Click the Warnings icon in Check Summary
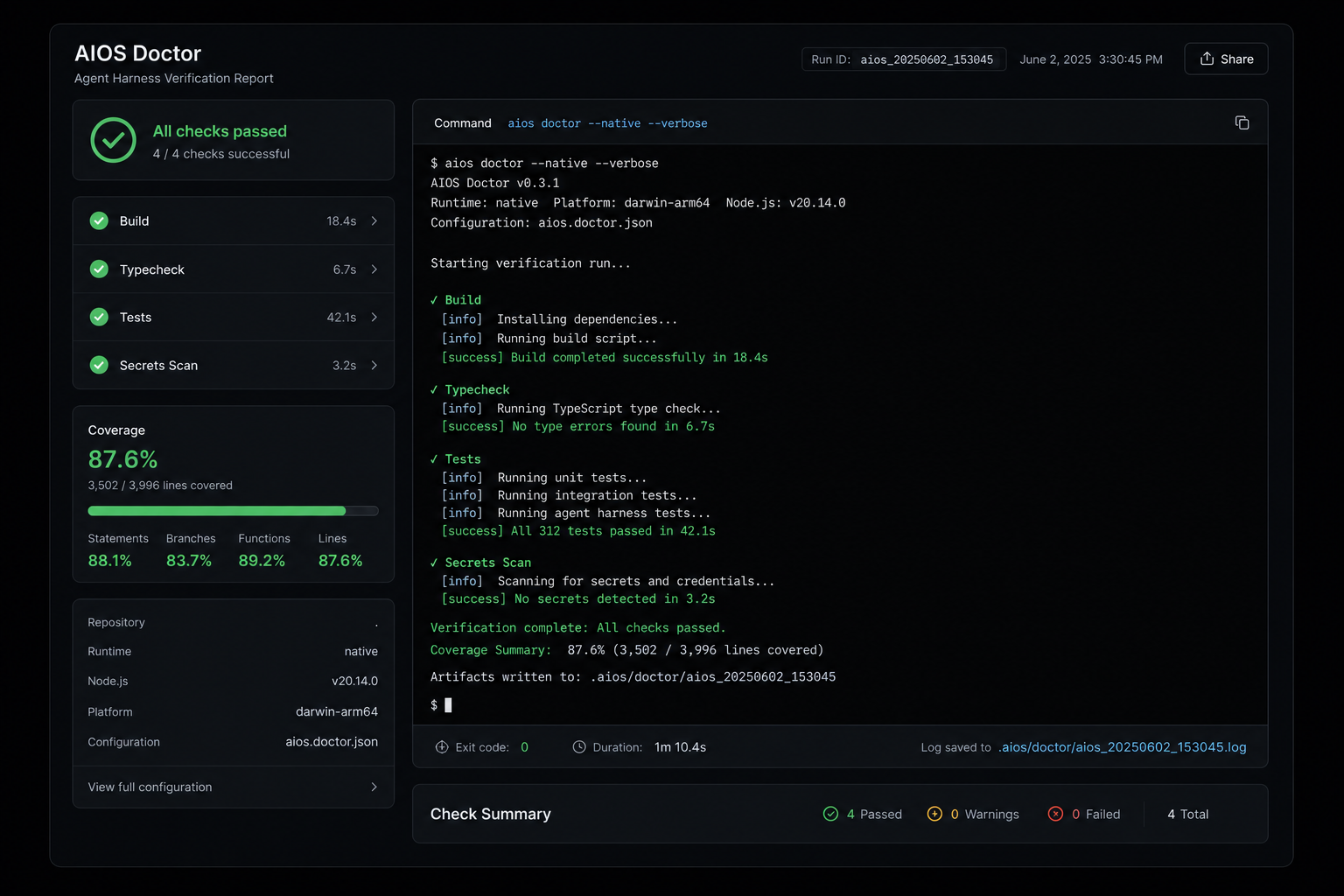Viewport: 1344px width, 896px height. click(934, 814)
